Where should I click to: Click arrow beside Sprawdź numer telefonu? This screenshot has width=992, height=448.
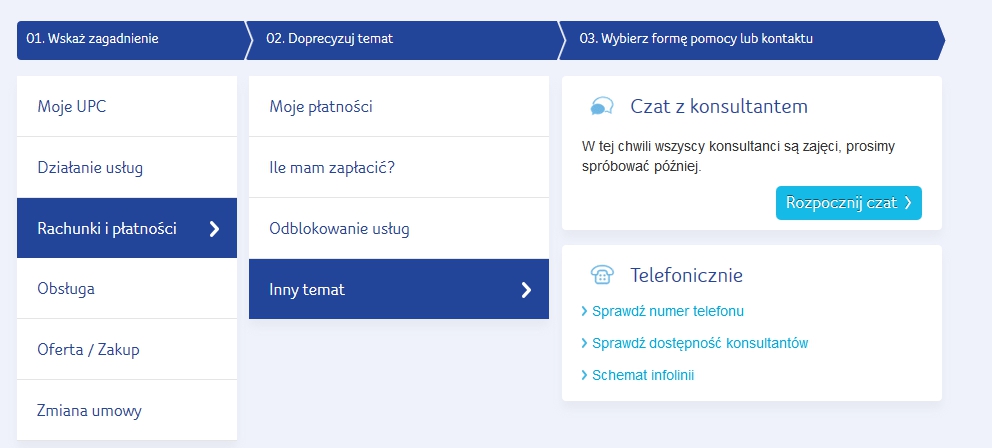pos(585,312)
